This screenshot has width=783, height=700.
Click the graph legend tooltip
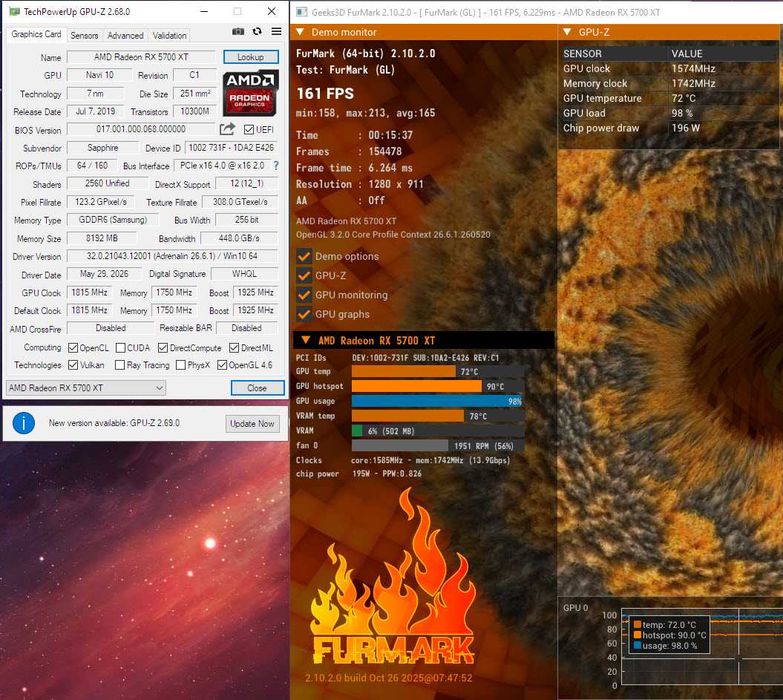(669, 635)
